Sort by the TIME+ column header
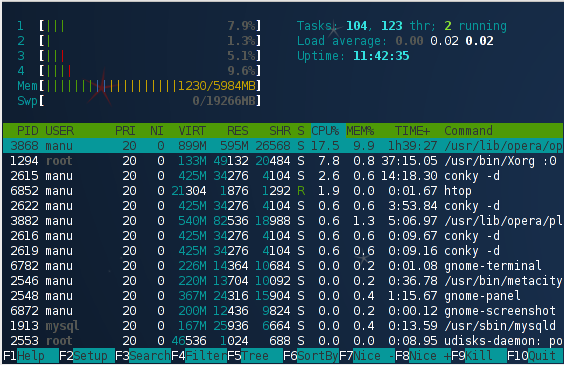The image size is (564, 365). (x=412, y=131)
